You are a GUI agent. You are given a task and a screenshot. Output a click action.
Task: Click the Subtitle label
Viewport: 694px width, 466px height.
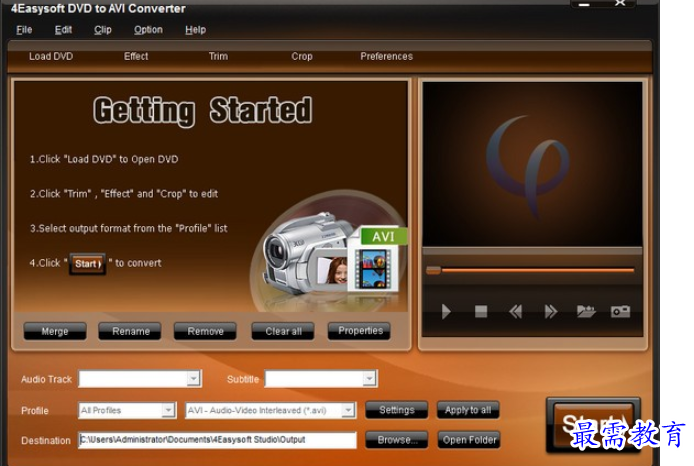click(243, 379)
